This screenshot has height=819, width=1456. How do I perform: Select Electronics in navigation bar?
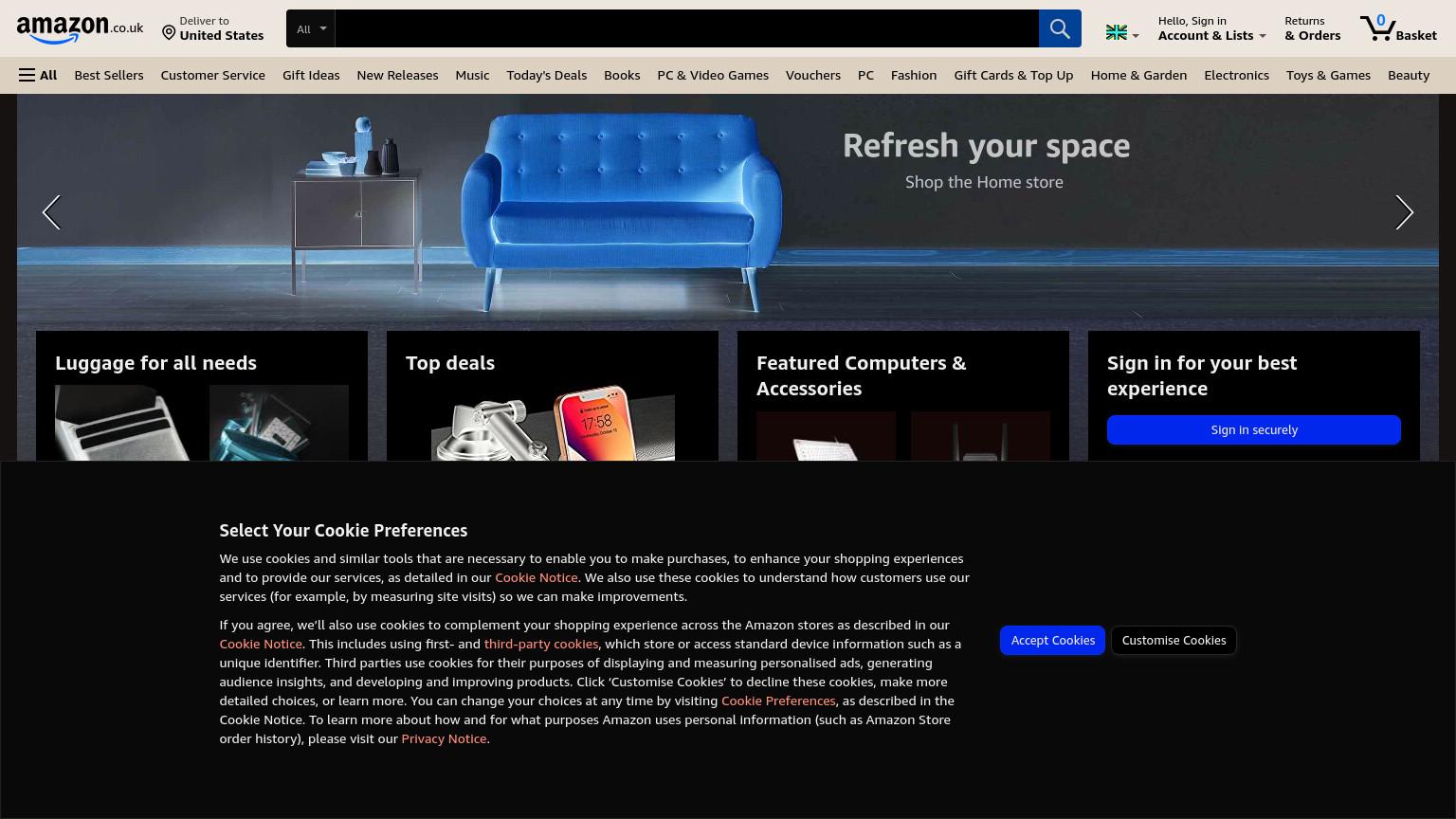(x=1236, y=75)
